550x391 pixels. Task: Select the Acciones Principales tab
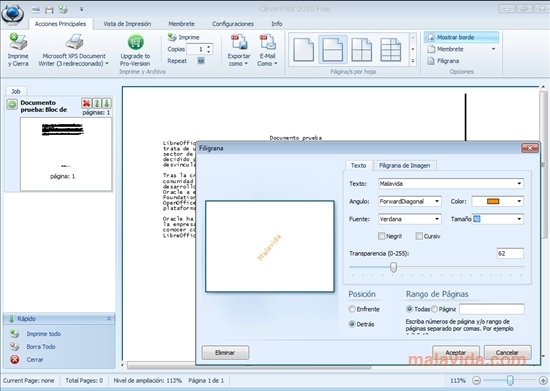coord(60,24)
